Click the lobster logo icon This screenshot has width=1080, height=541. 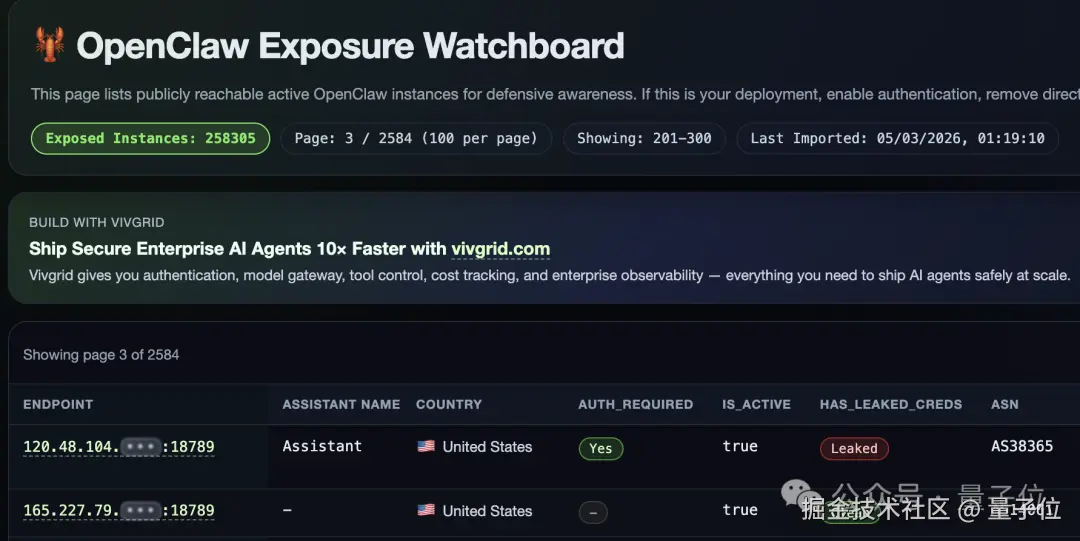click(x=50, y=46)
